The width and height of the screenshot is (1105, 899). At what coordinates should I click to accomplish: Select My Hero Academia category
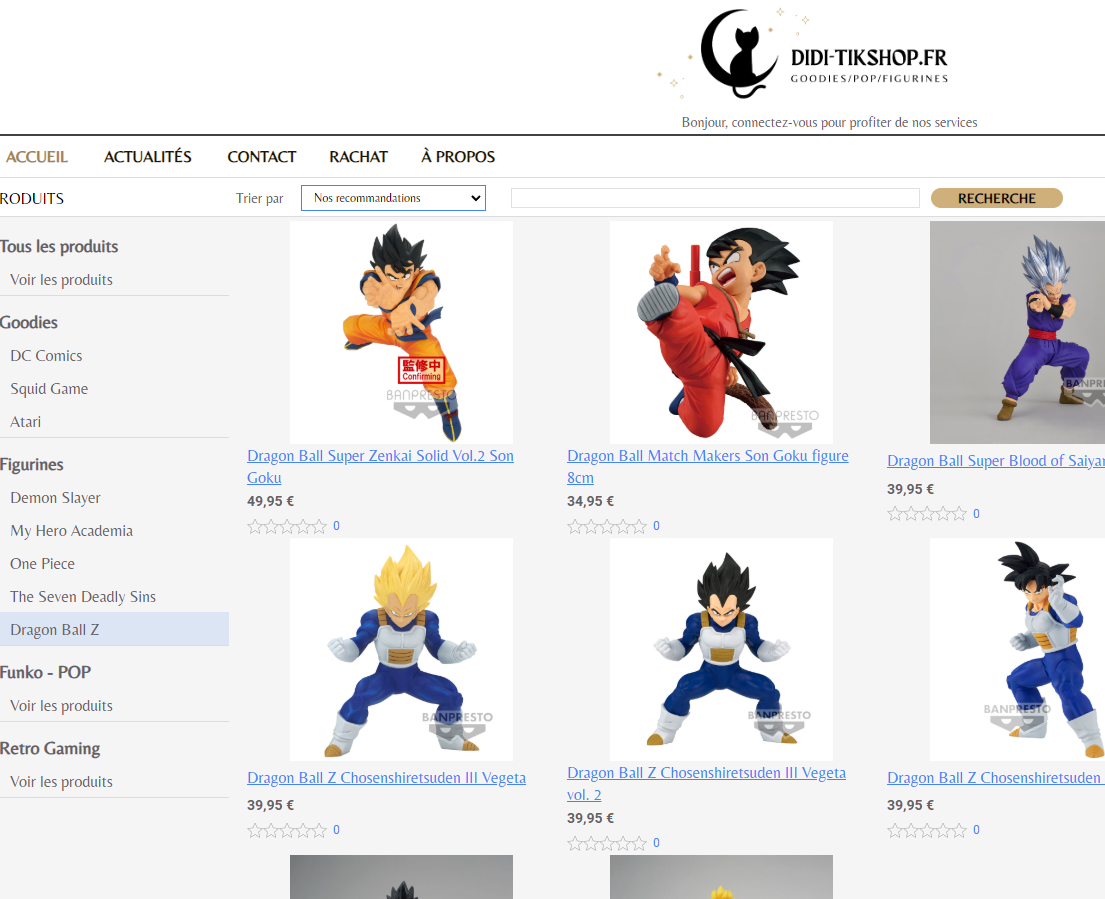72,531
